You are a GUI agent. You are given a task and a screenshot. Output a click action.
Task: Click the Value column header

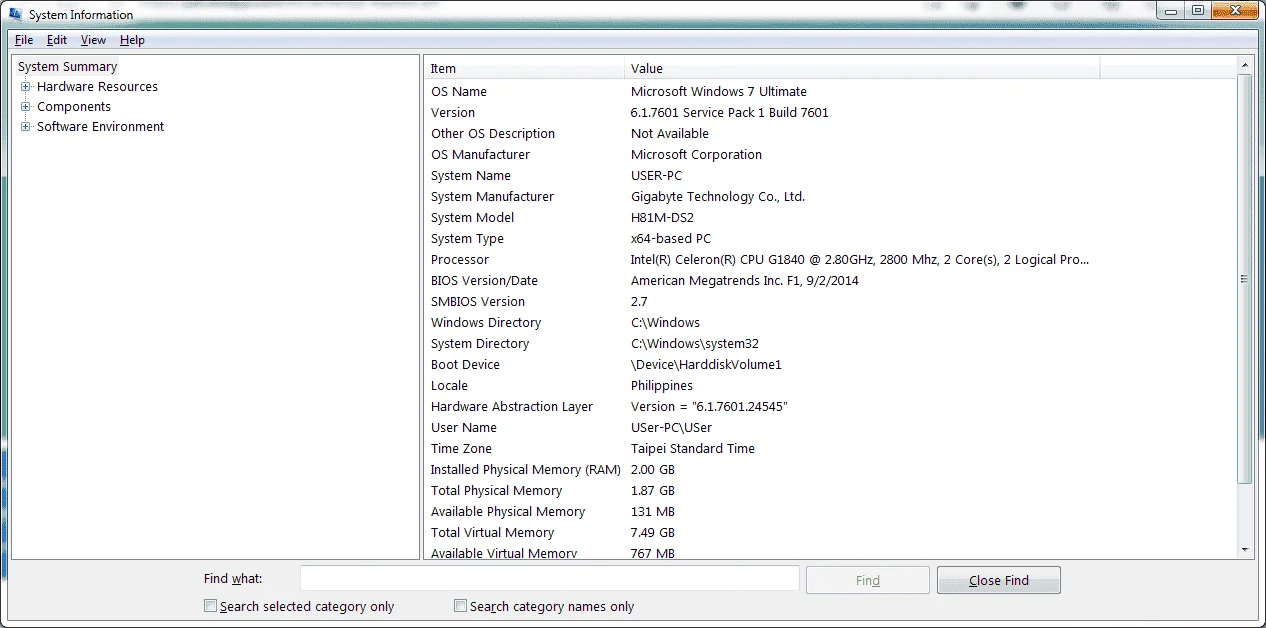point(862,68)
